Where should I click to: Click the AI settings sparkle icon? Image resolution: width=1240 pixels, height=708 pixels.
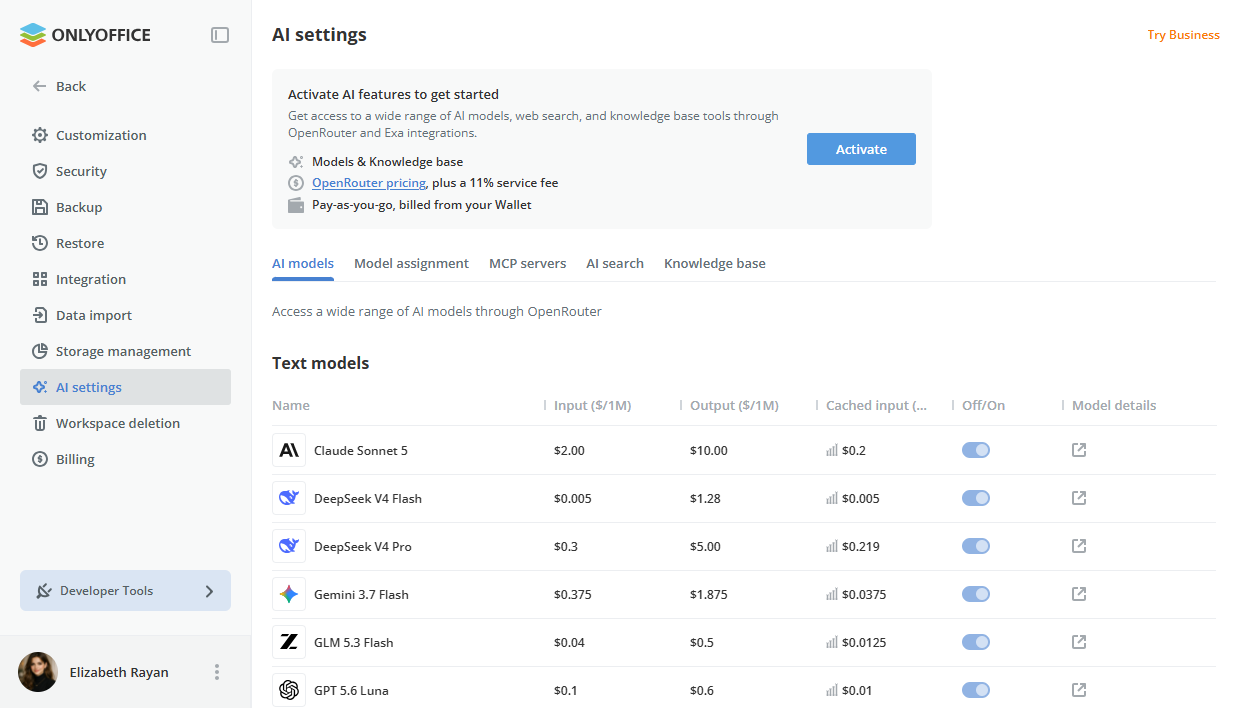click(x=40, y=387)
